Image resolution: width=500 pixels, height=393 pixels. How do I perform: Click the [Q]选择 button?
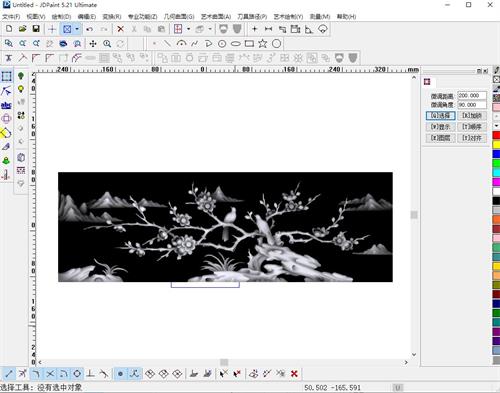point(440,115)
